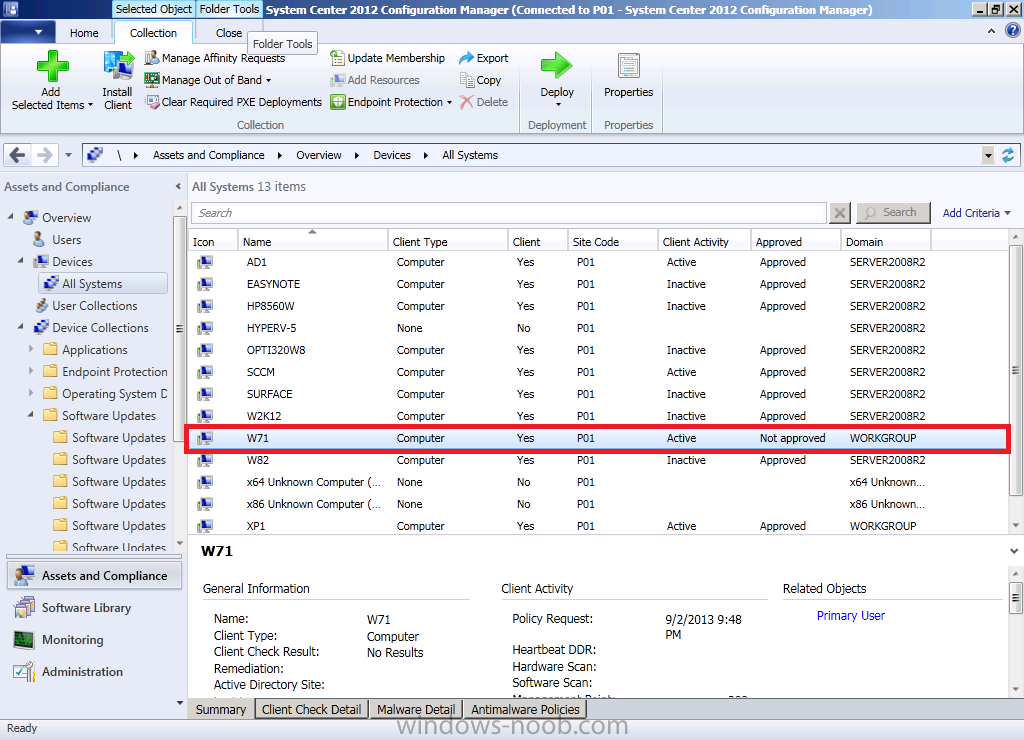Click the Export ribbon button
Viewport: 1024px width, 740px height.
(x=484, y=58)
